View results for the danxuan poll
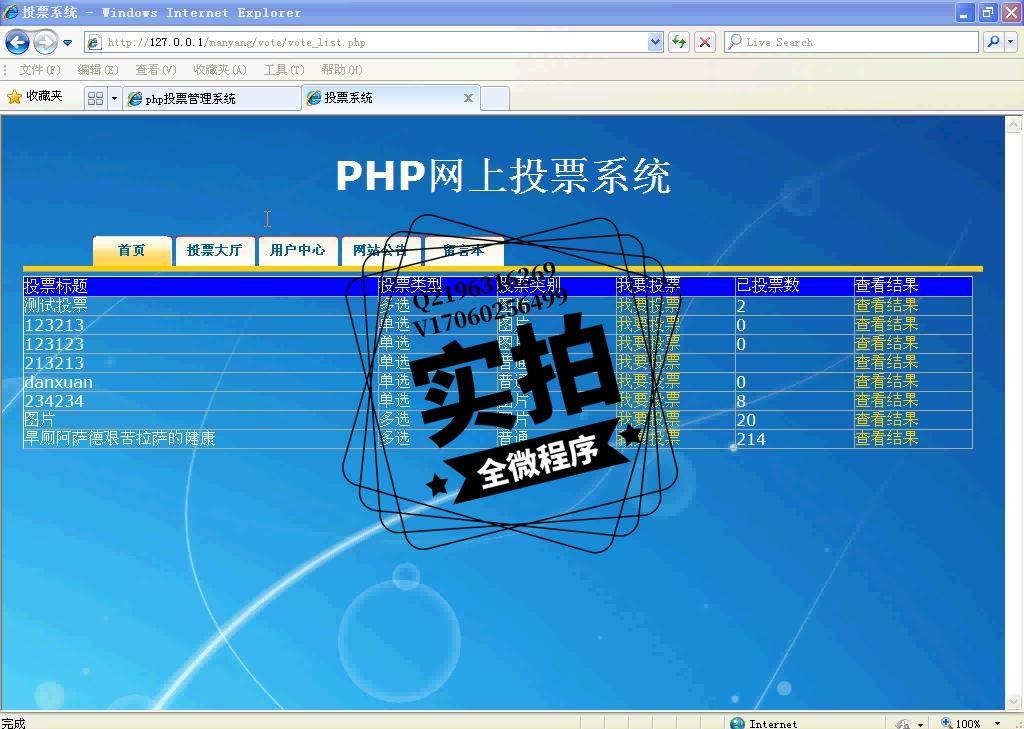Viewport: 1024px width, 729px height. 886,381
